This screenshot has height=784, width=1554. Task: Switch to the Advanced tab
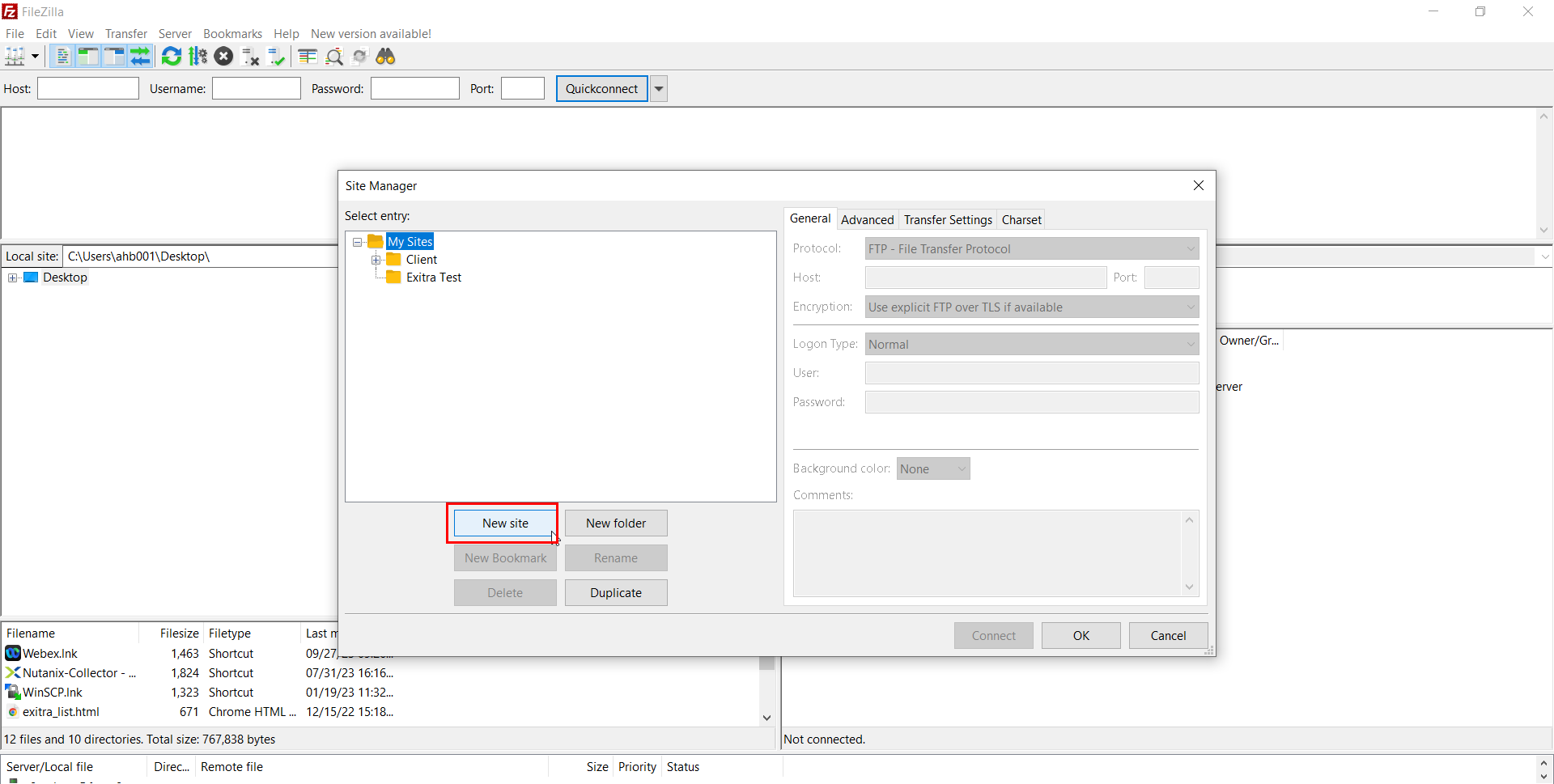pyautogui.click(x=868, y=220)
